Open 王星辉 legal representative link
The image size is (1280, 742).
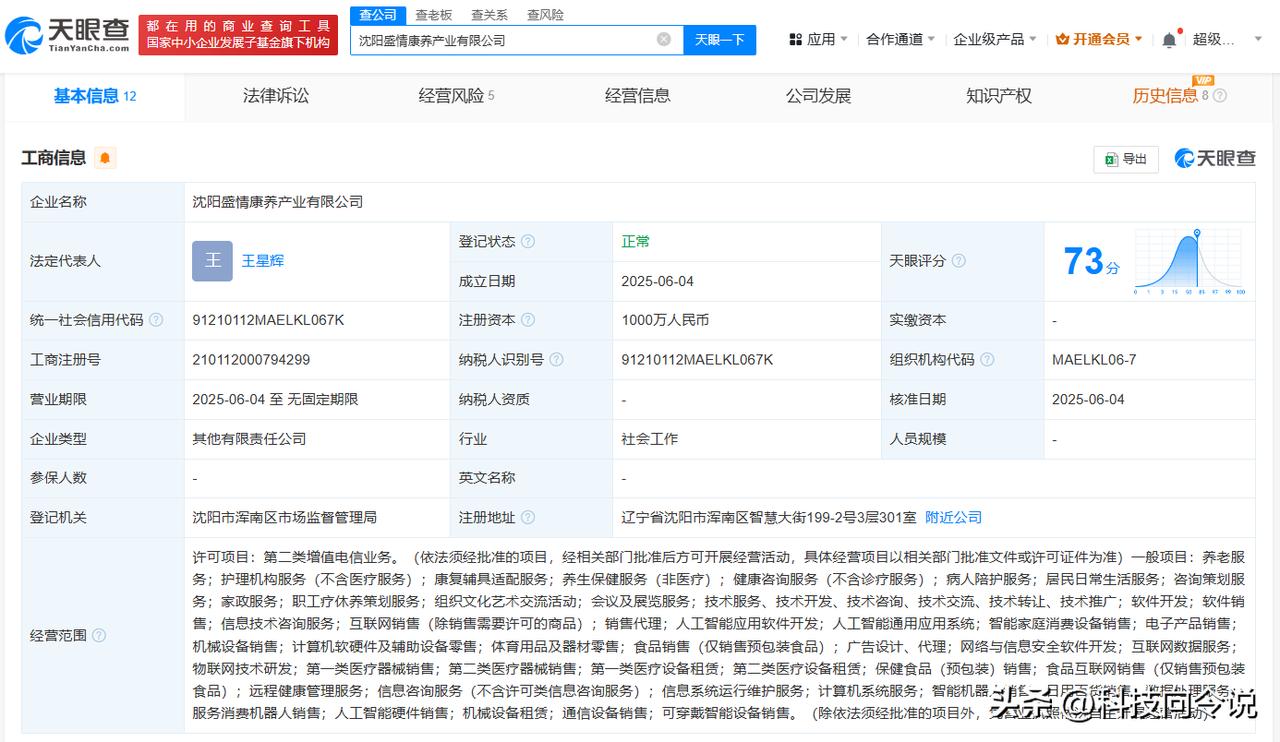[263, 261]
